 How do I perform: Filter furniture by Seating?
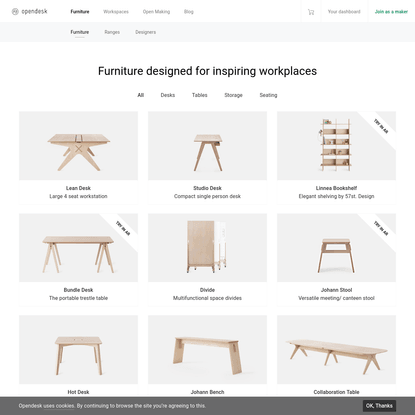[x=268, y=95]
